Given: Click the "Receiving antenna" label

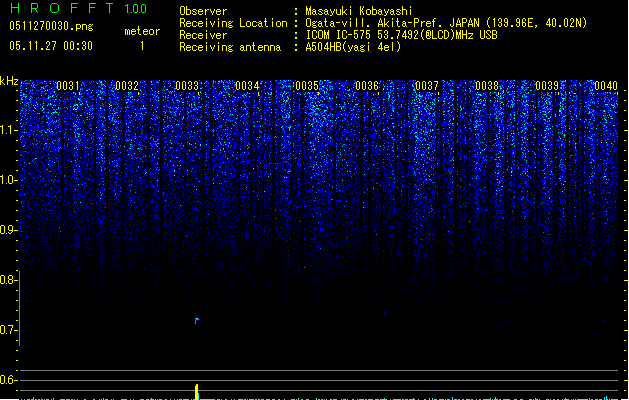Looking at the screenshot, I should (x=230, y=47).
